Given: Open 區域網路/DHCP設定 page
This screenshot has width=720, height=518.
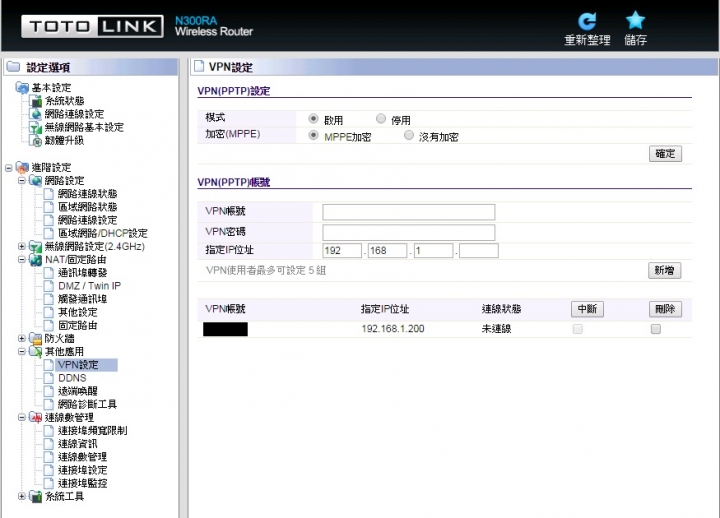Looking at the screenshot, I should pos(102,233).
